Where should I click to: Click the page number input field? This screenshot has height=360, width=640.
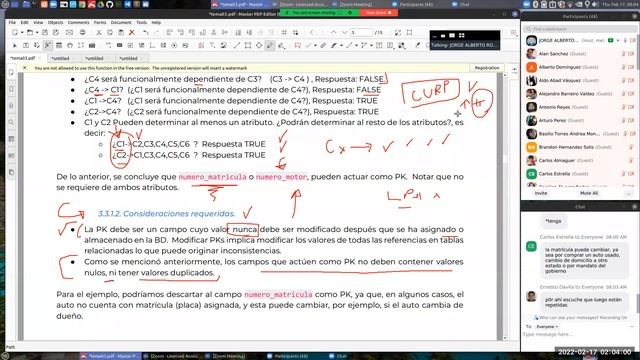[362, 33]
